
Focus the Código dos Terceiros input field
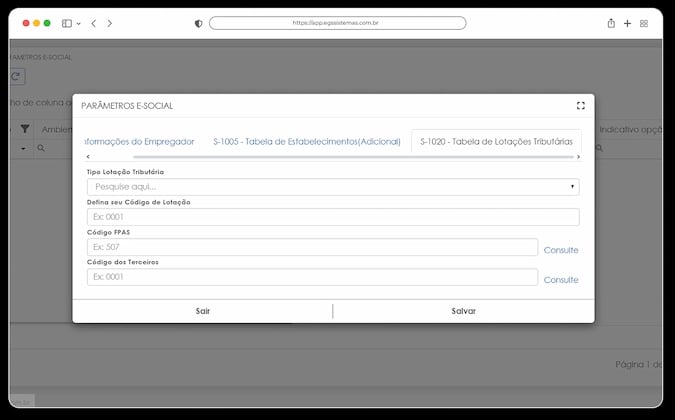(x=312, y=277)
